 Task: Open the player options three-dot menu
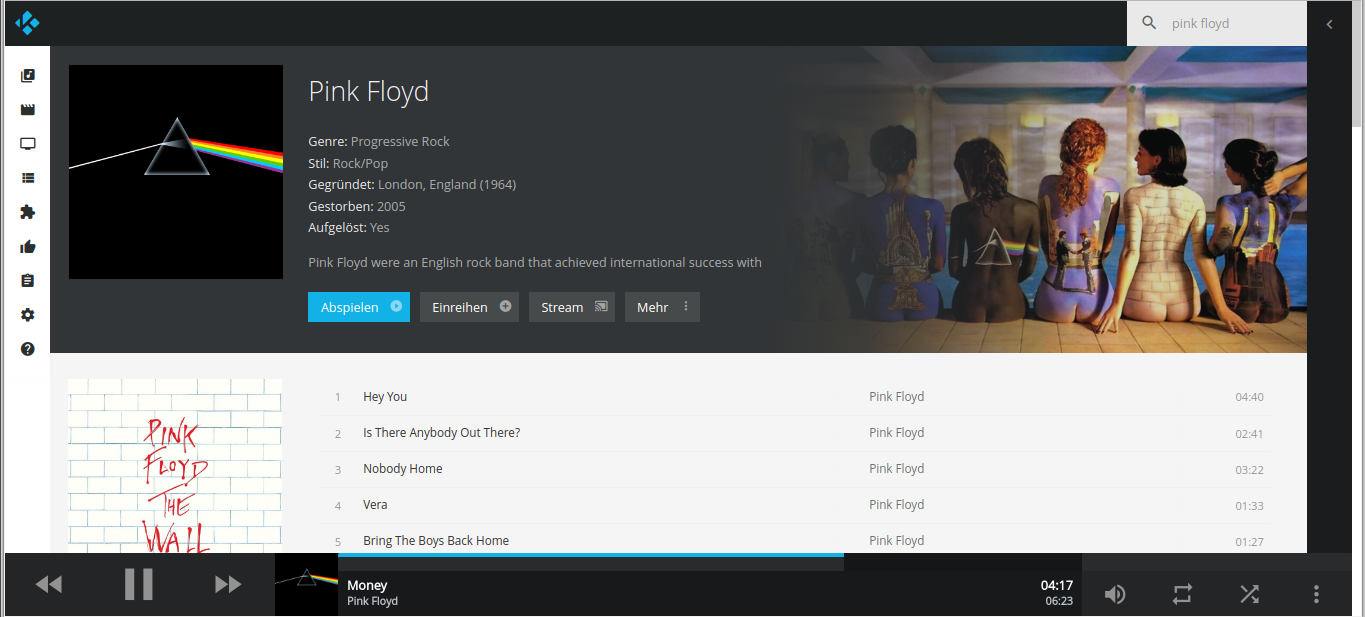(x=1316, y=595)
